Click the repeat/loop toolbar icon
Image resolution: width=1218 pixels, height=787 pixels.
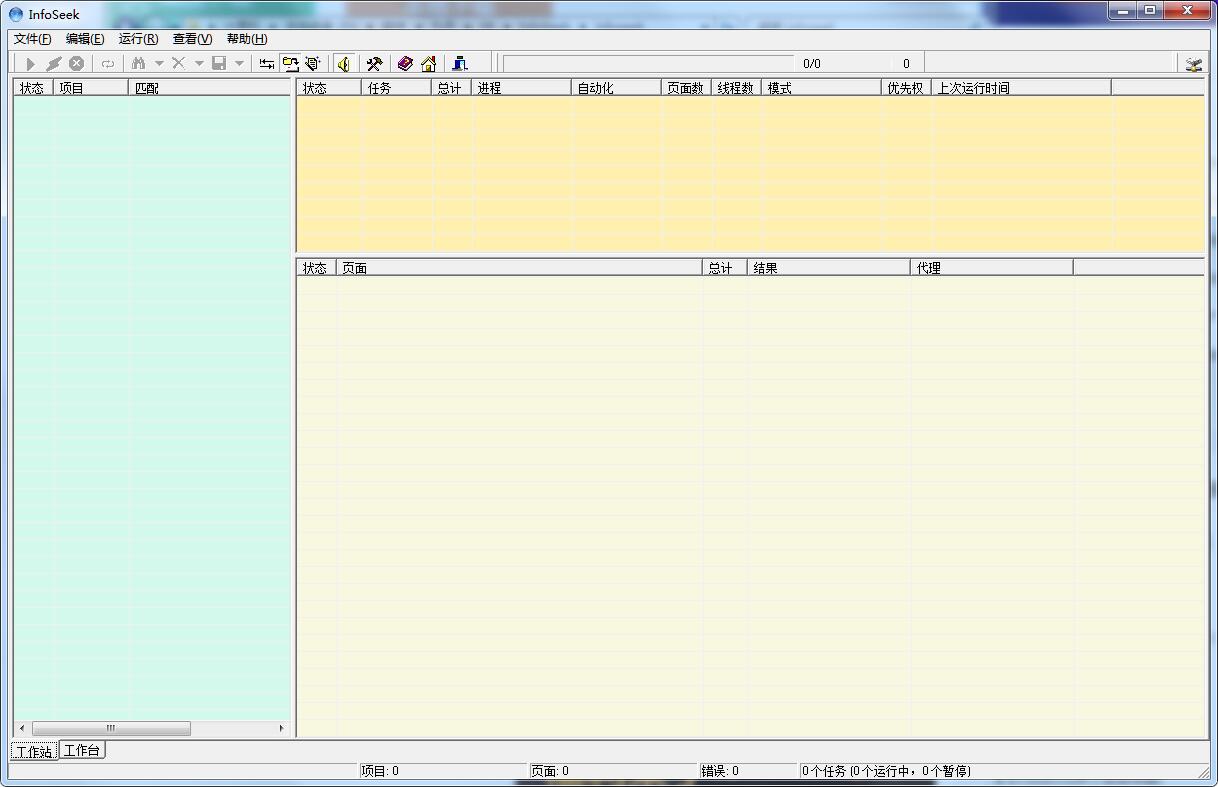(107, 63)
